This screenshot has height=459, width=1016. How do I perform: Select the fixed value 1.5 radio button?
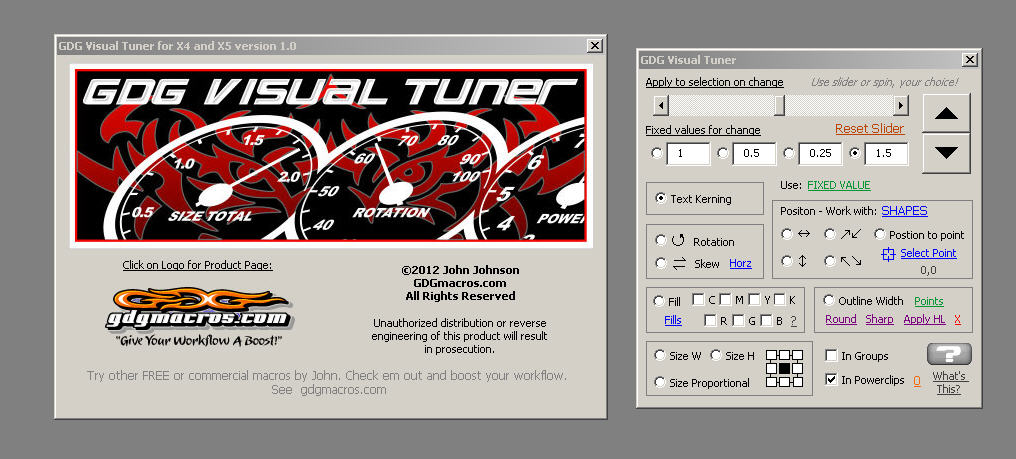[x=855, y=153]
